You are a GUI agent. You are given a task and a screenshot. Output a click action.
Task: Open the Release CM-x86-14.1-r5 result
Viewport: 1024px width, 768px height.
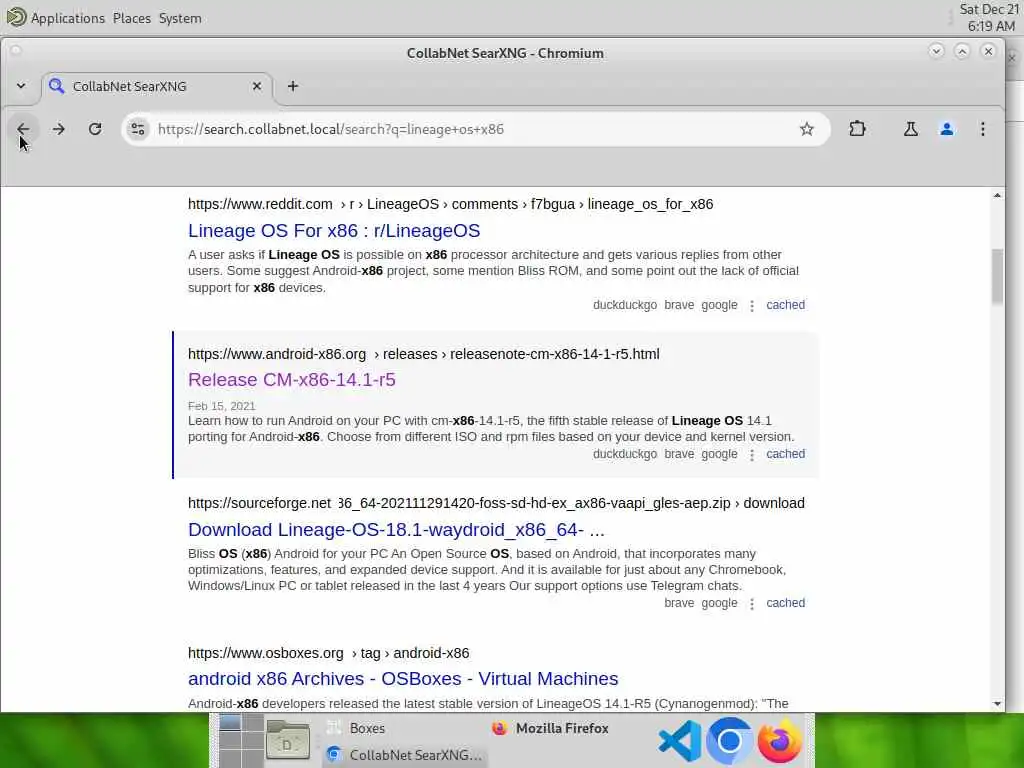[292, 379]
